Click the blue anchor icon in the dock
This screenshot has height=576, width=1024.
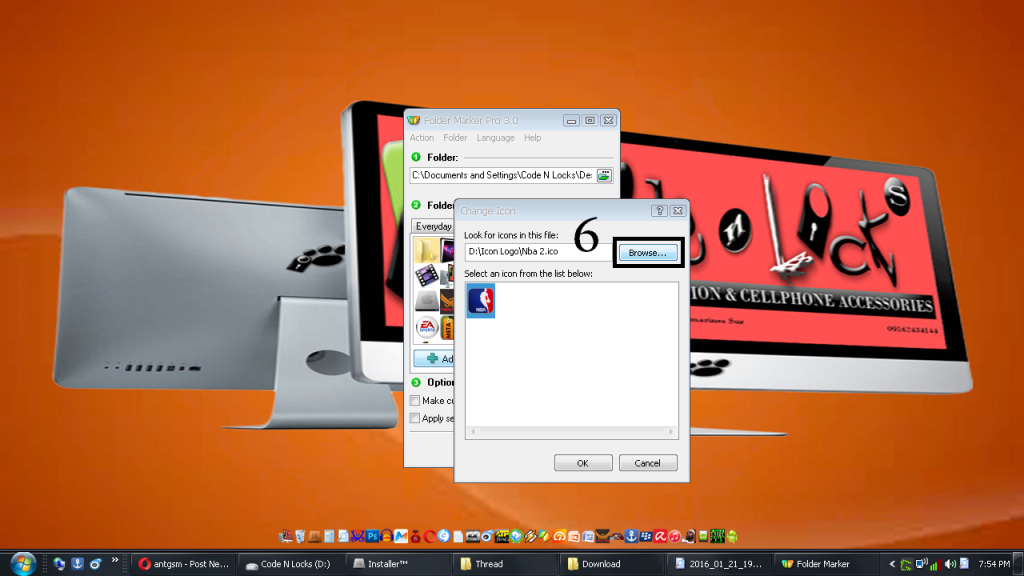tap(631, 536)
